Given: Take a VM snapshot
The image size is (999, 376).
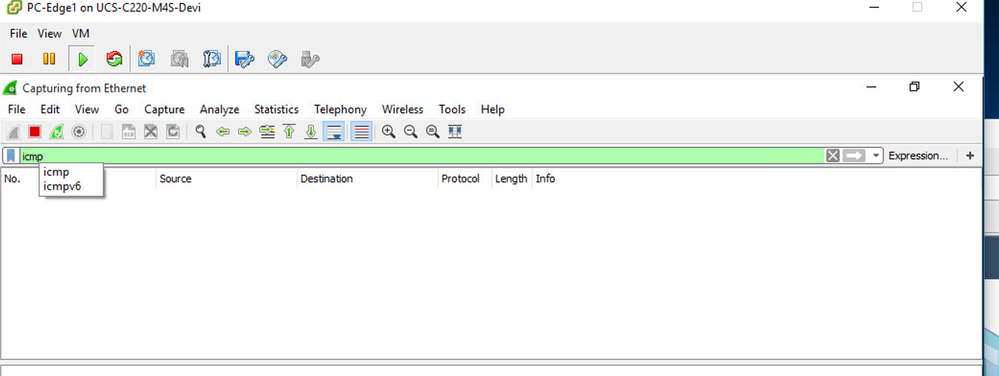Looking at the screenshot, I should coord(147,59).
